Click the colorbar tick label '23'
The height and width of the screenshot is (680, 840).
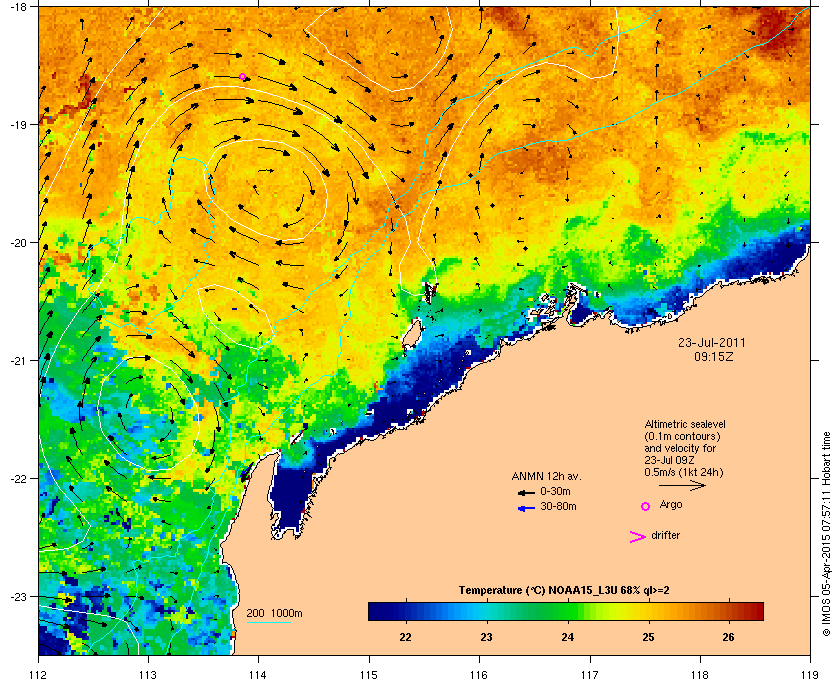pyautogui.click(x=486, y=637)
